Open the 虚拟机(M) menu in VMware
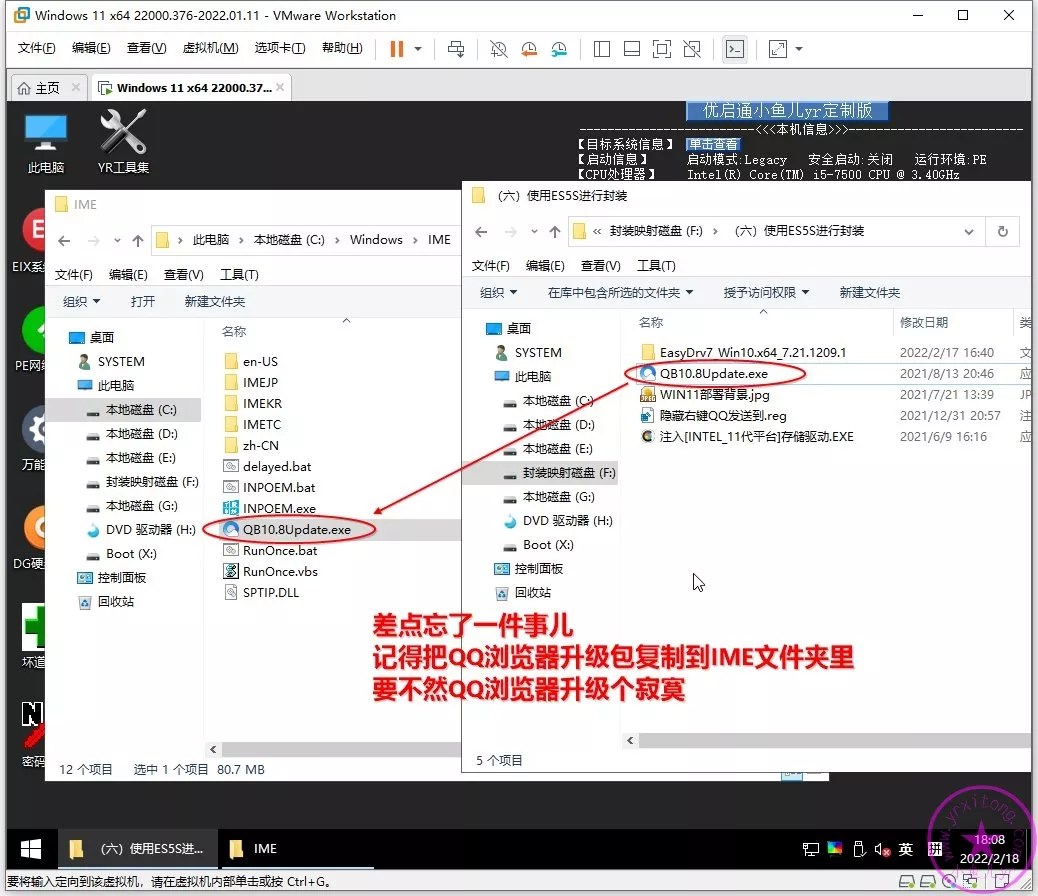The height and width of the screenshot is (896, 1038). (x=210, y=48)
